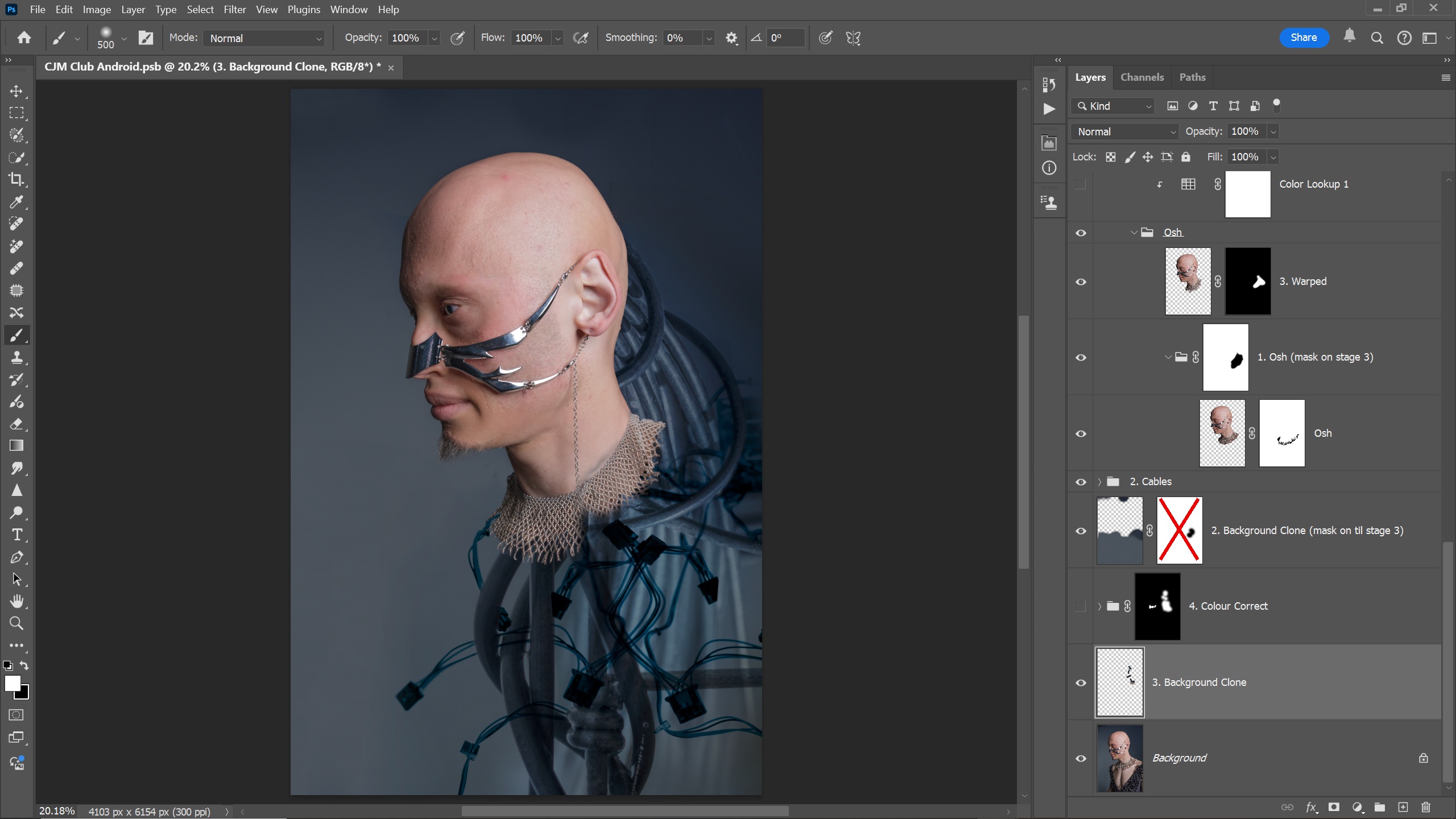Show the 4. Colour Correct group
This screenshot has height=819, width=1456.
click(1081, 606)
